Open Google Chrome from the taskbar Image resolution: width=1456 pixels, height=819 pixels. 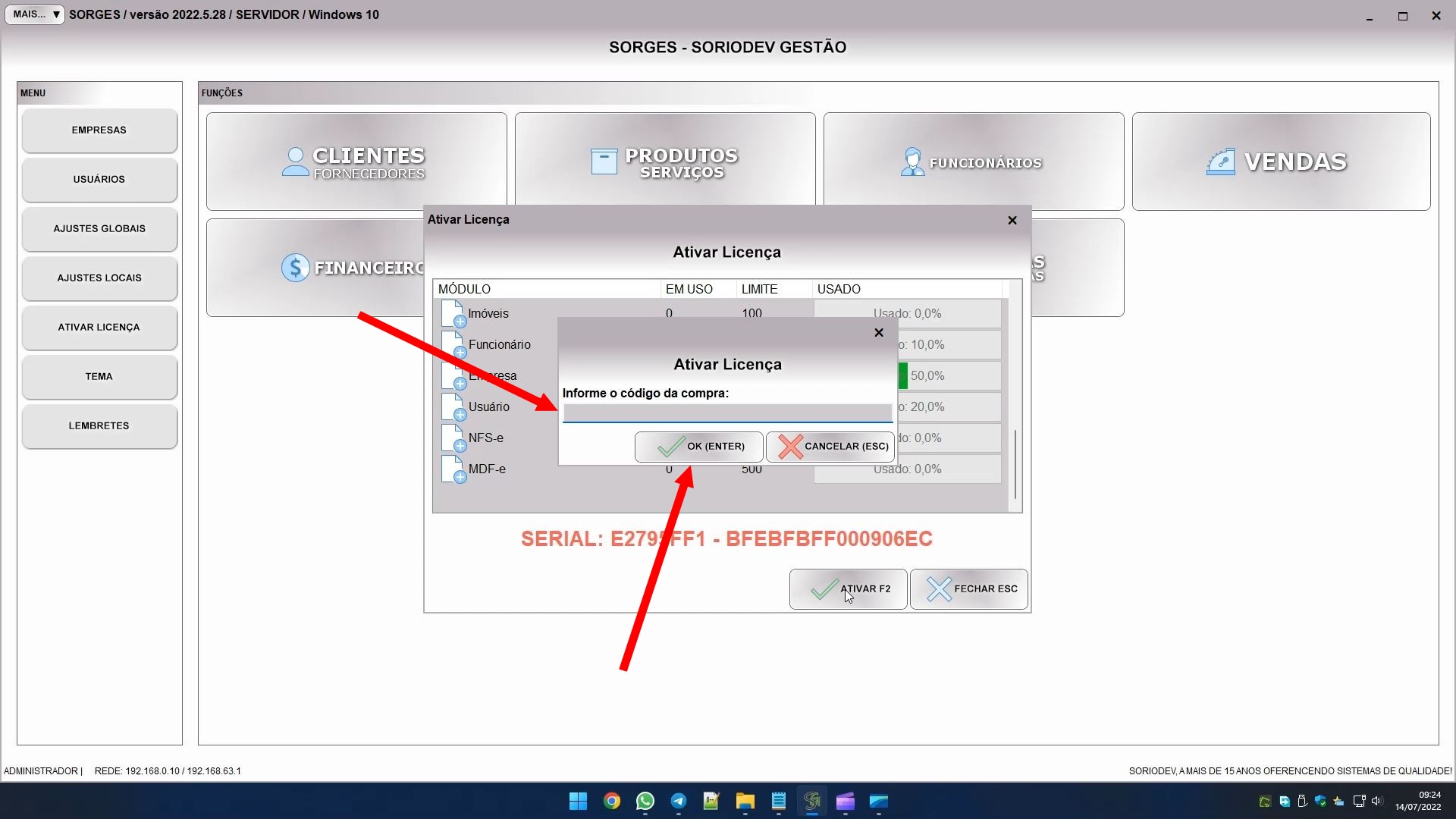[612, 802]
